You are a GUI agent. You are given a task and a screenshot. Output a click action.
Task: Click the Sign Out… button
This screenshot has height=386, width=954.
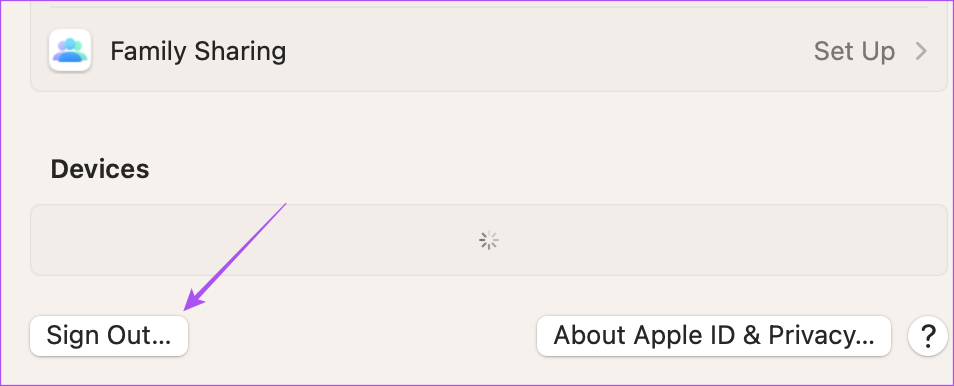tap(109, 335)
